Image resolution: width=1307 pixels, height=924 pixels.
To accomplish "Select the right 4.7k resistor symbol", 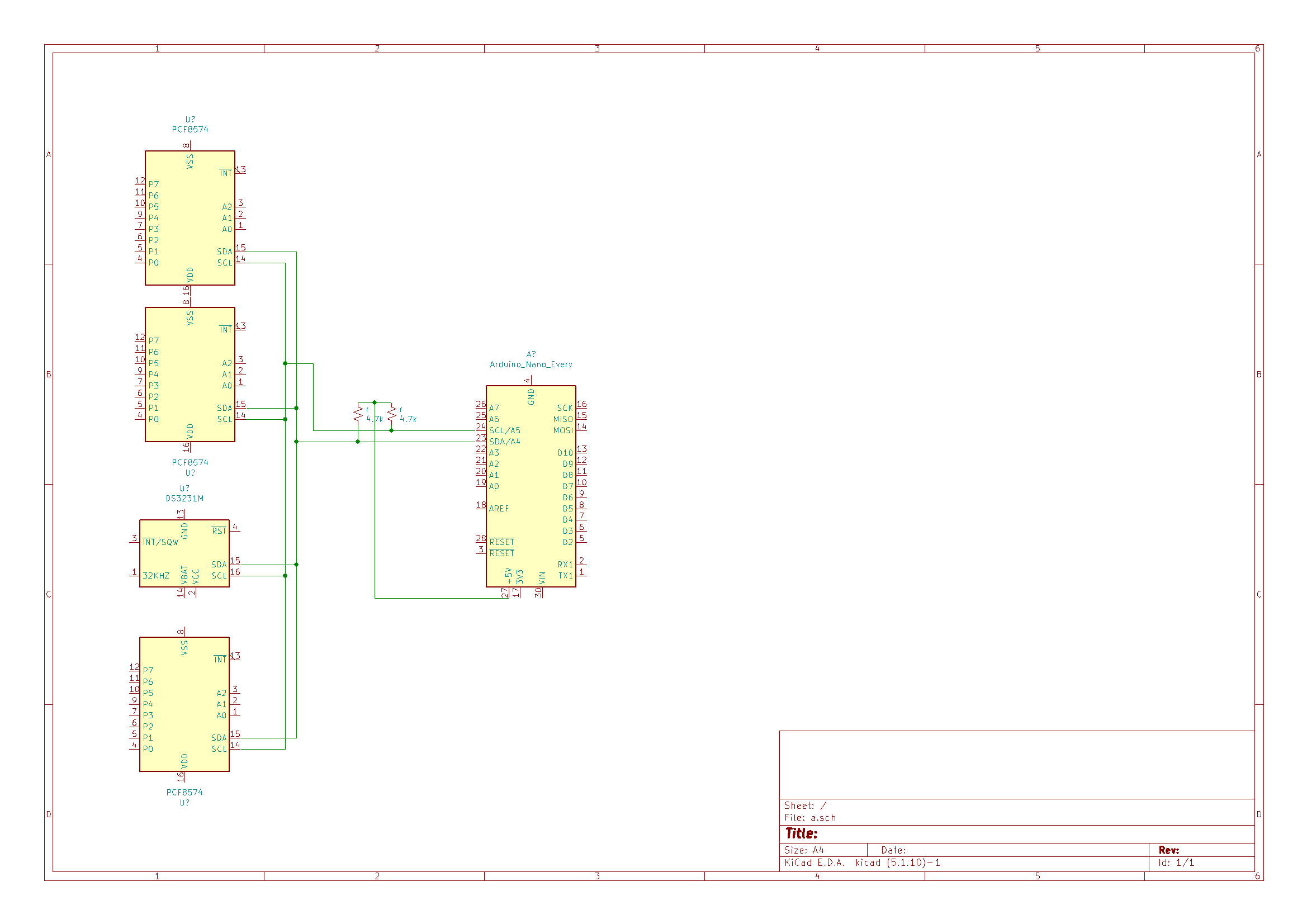I will [392, 414].
